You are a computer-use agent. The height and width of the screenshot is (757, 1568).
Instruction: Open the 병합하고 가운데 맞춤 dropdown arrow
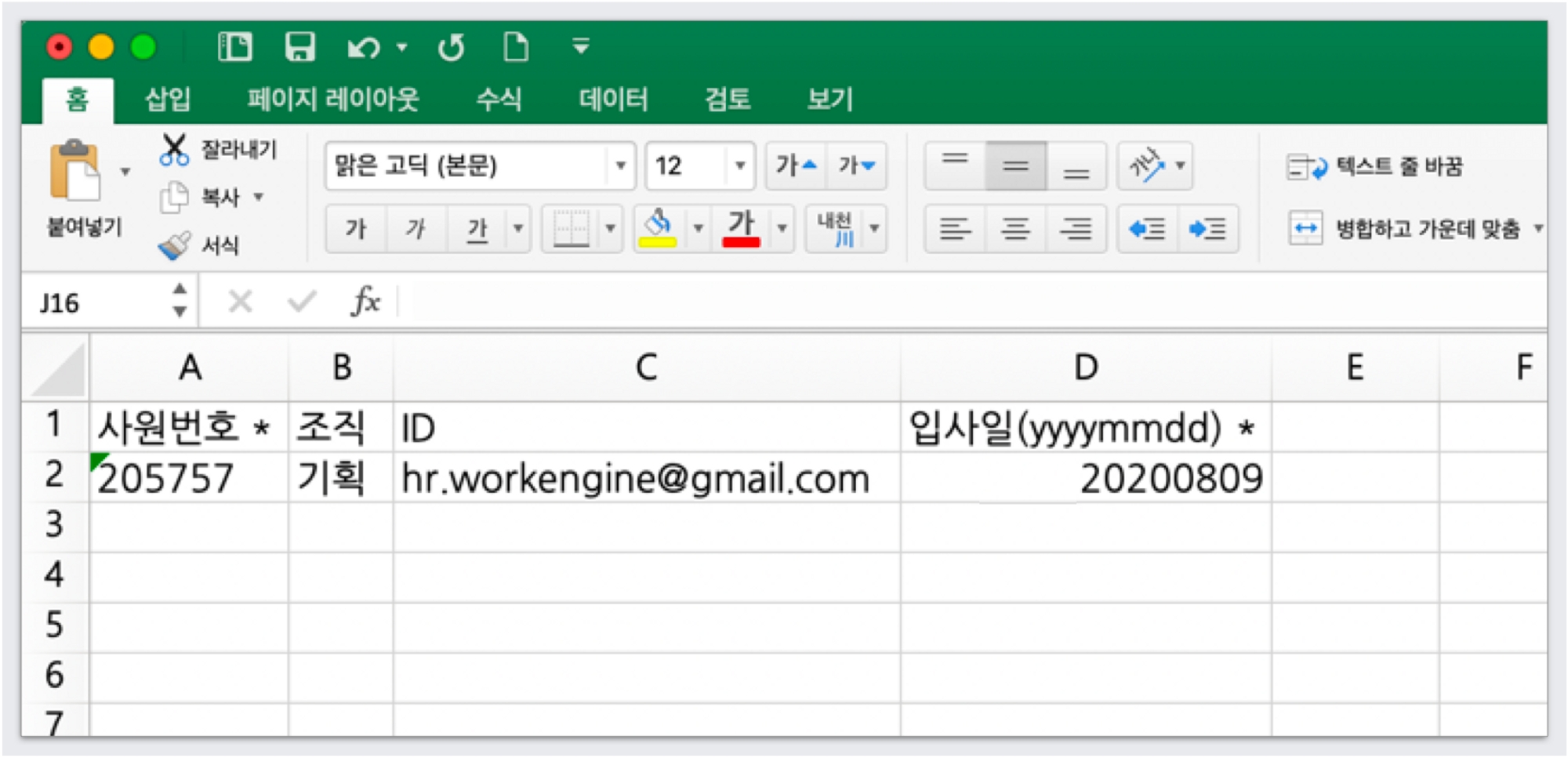click(x=1537, y=229)
